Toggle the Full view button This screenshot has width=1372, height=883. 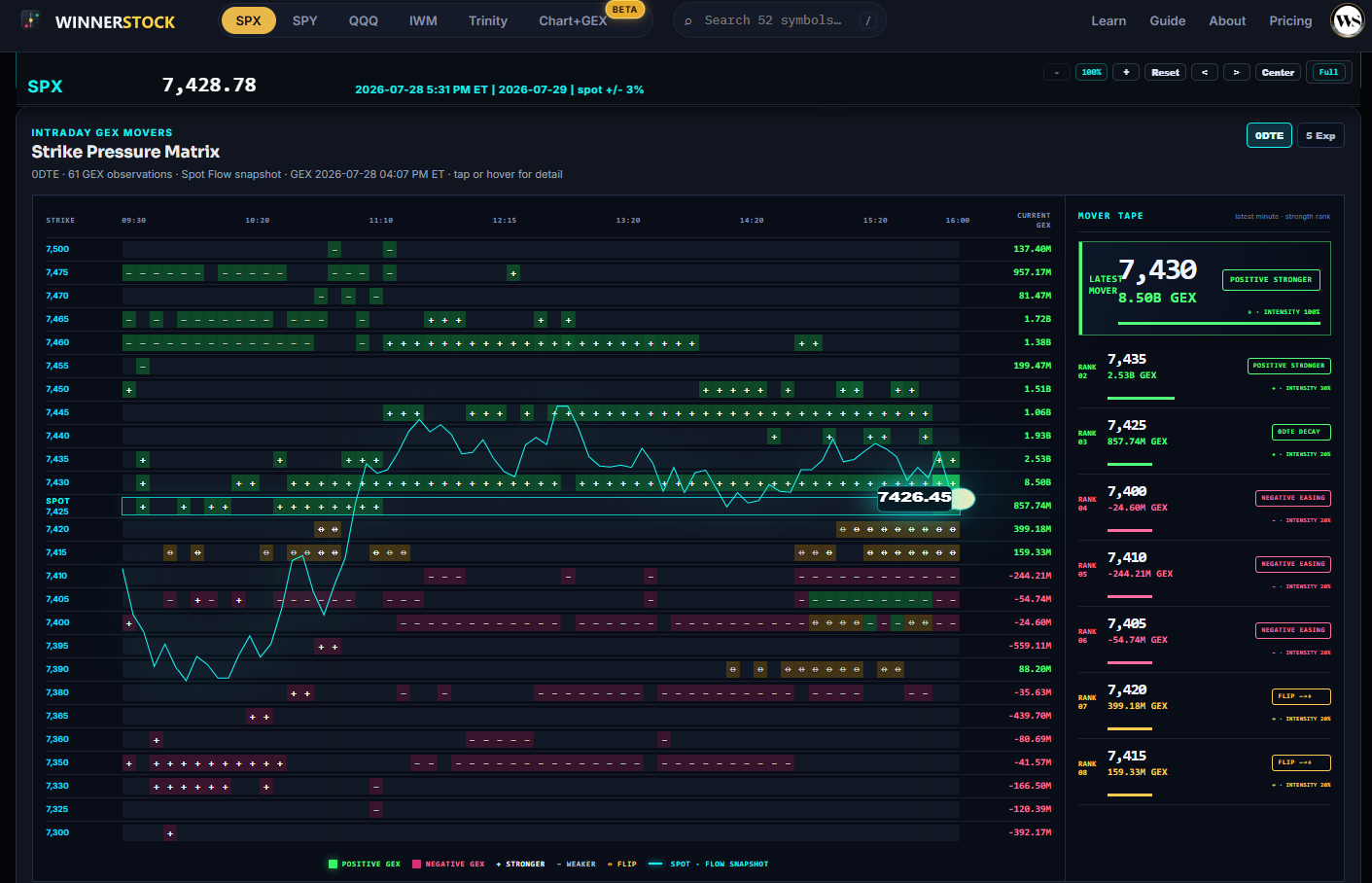pyautogui.click(x=1328, y=72)
